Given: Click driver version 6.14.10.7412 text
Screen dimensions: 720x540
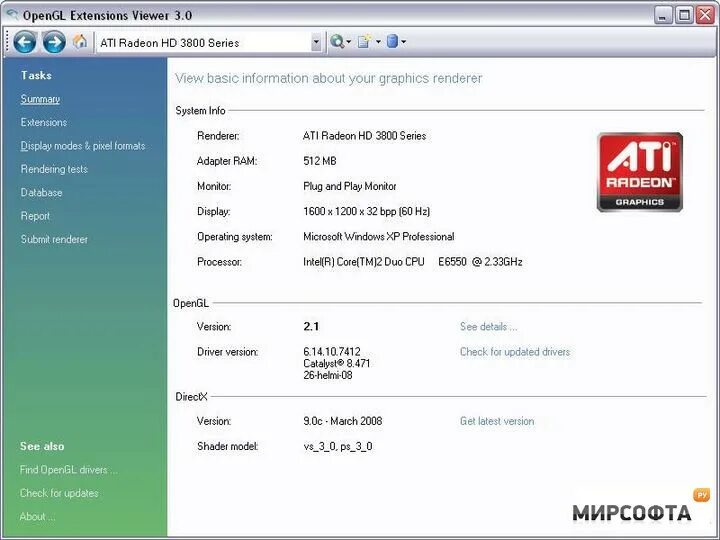Looking at the screenshot, I should click(332, 352).
